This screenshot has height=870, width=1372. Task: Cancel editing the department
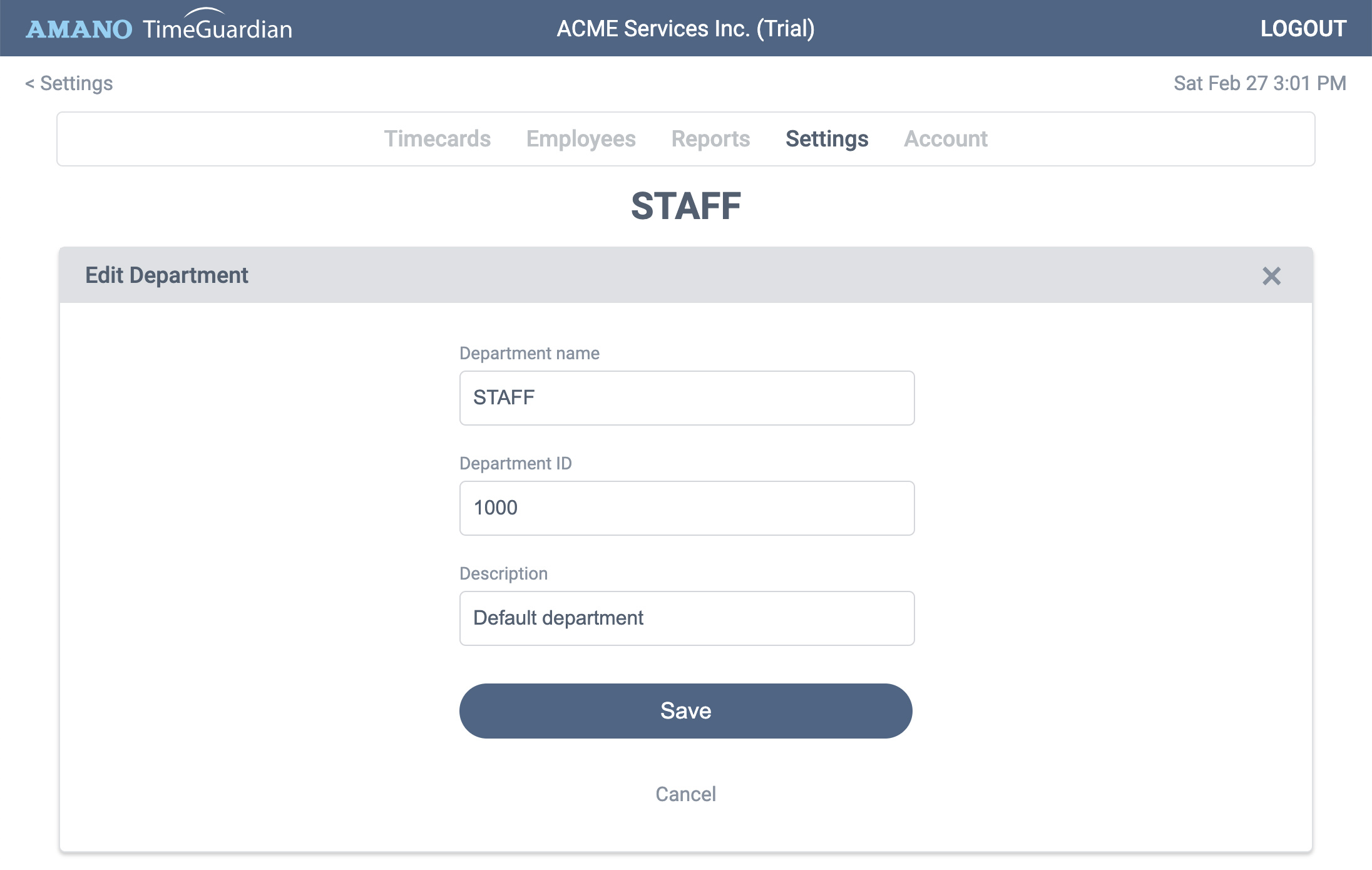click(x=685, y=794)
